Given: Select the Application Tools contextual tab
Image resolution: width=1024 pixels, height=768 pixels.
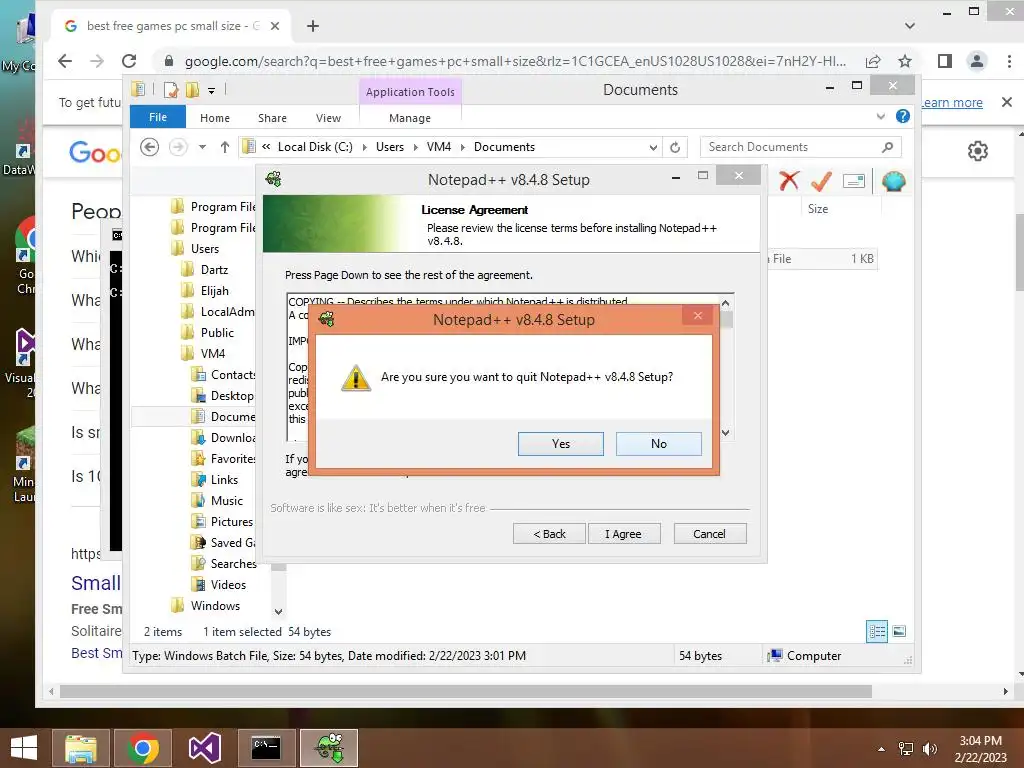Looking at the screenshot, I should (410, 92).
